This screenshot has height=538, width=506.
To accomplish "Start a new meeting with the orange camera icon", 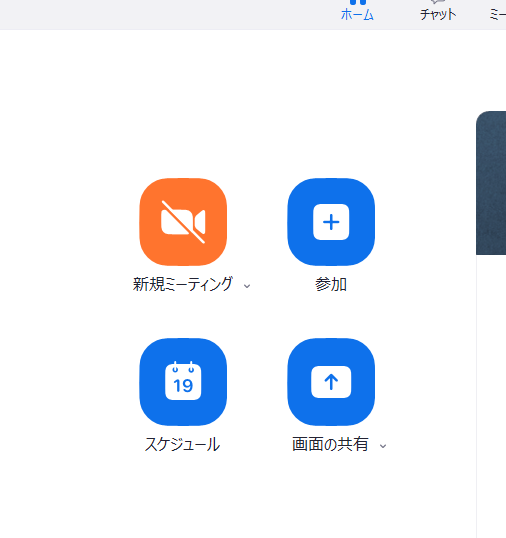I will 183,222.
